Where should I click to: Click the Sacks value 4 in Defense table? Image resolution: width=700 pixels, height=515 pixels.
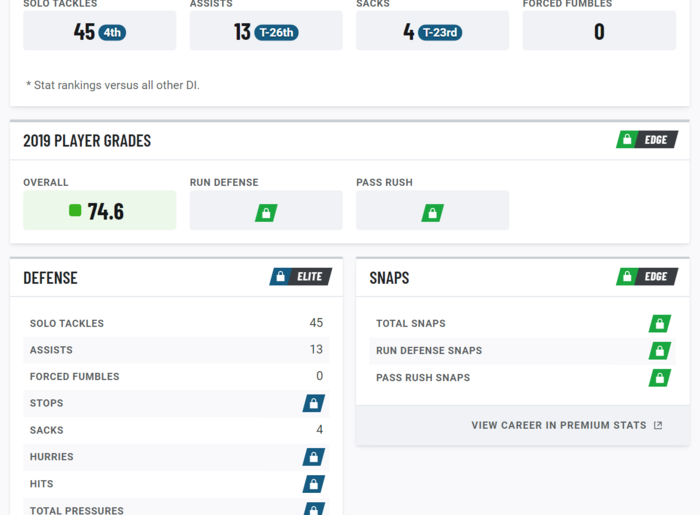[320, 430]
